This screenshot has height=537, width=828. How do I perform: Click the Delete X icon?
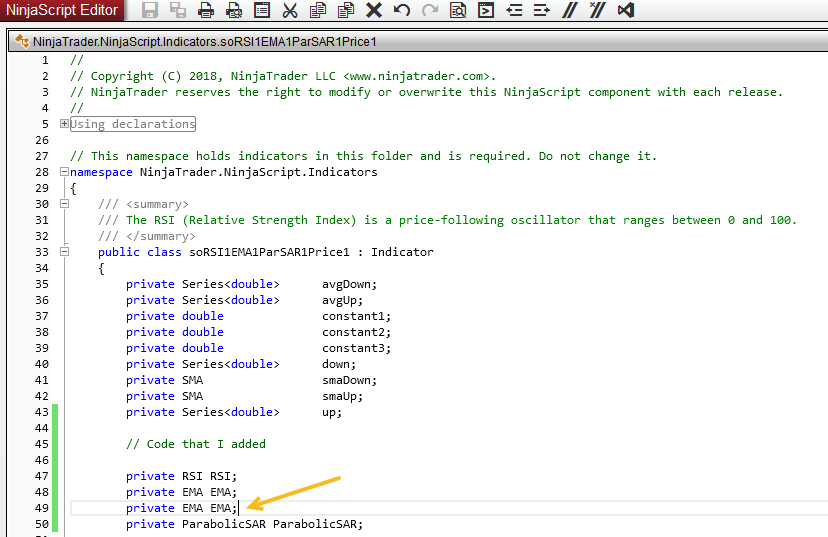374,10
